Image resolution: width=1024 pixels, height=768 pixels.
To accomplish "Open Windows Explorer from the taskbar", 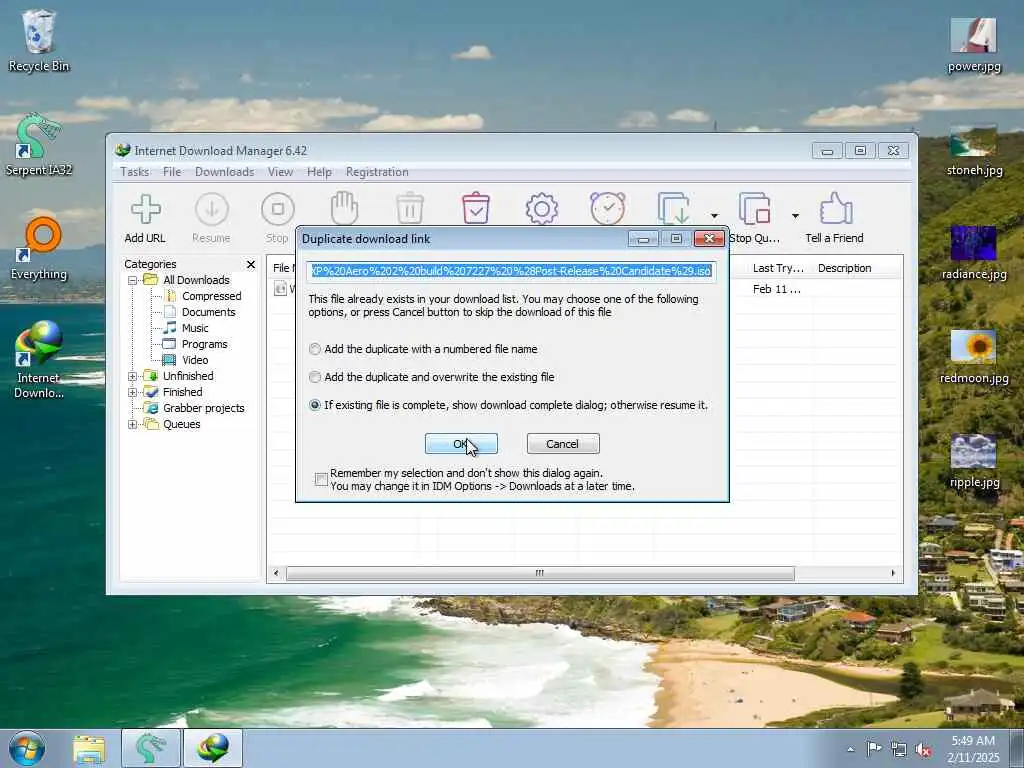I will (x=89, y=749).
